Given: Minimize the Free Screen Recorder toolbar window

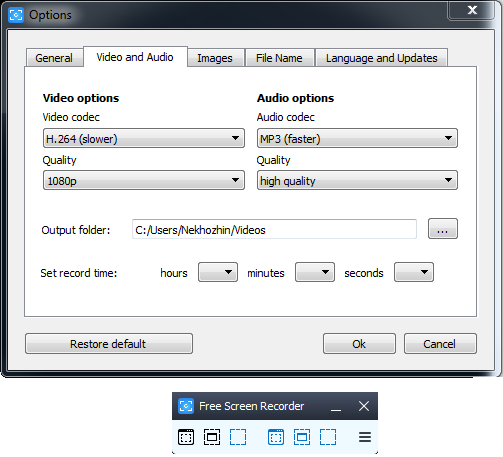Looking at the screenshot, I should [x=336, y=407].
